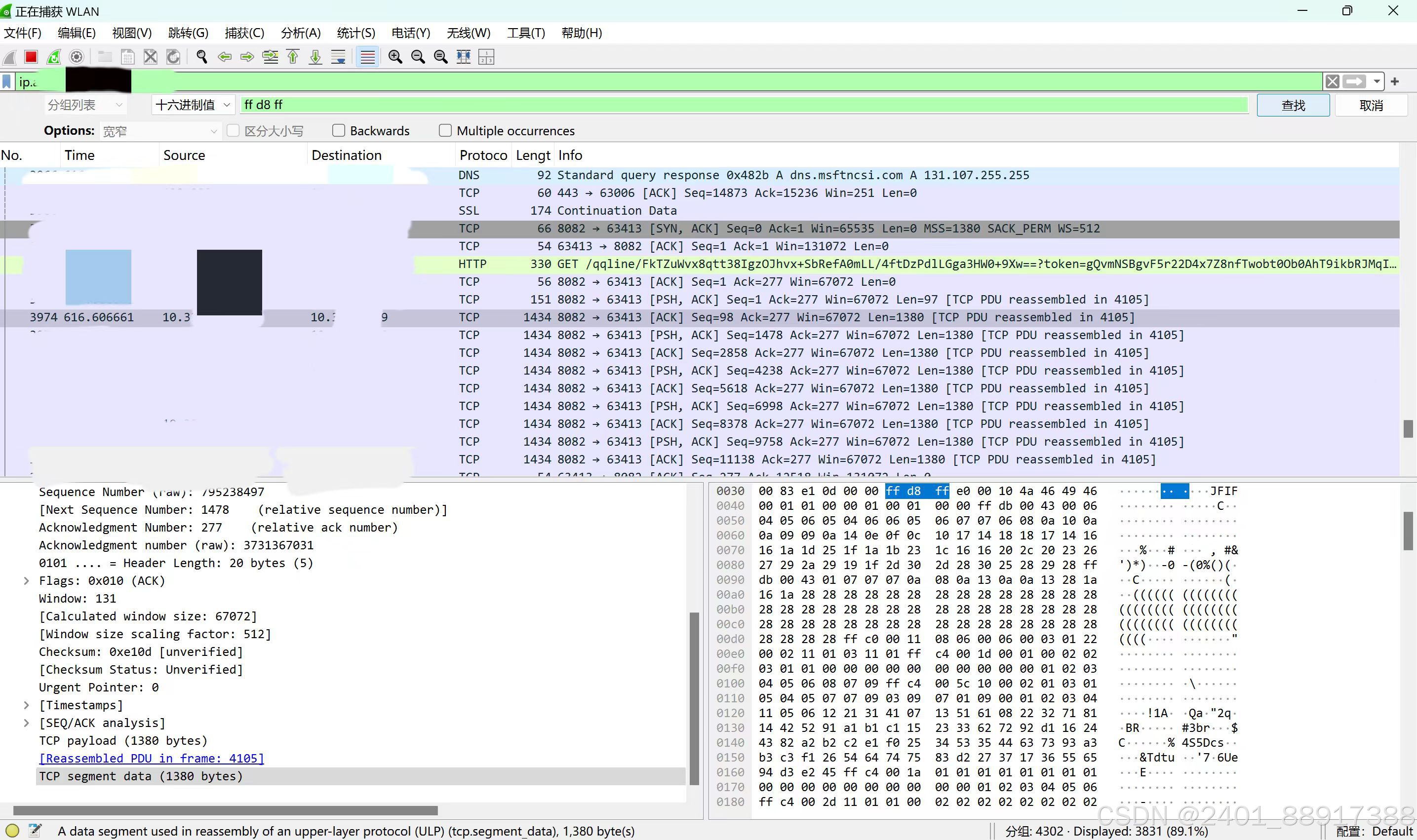This screenshot has height=840, width=1417.
Task: Stop capturing packets with red square
Action: click(x=31, y=57)
